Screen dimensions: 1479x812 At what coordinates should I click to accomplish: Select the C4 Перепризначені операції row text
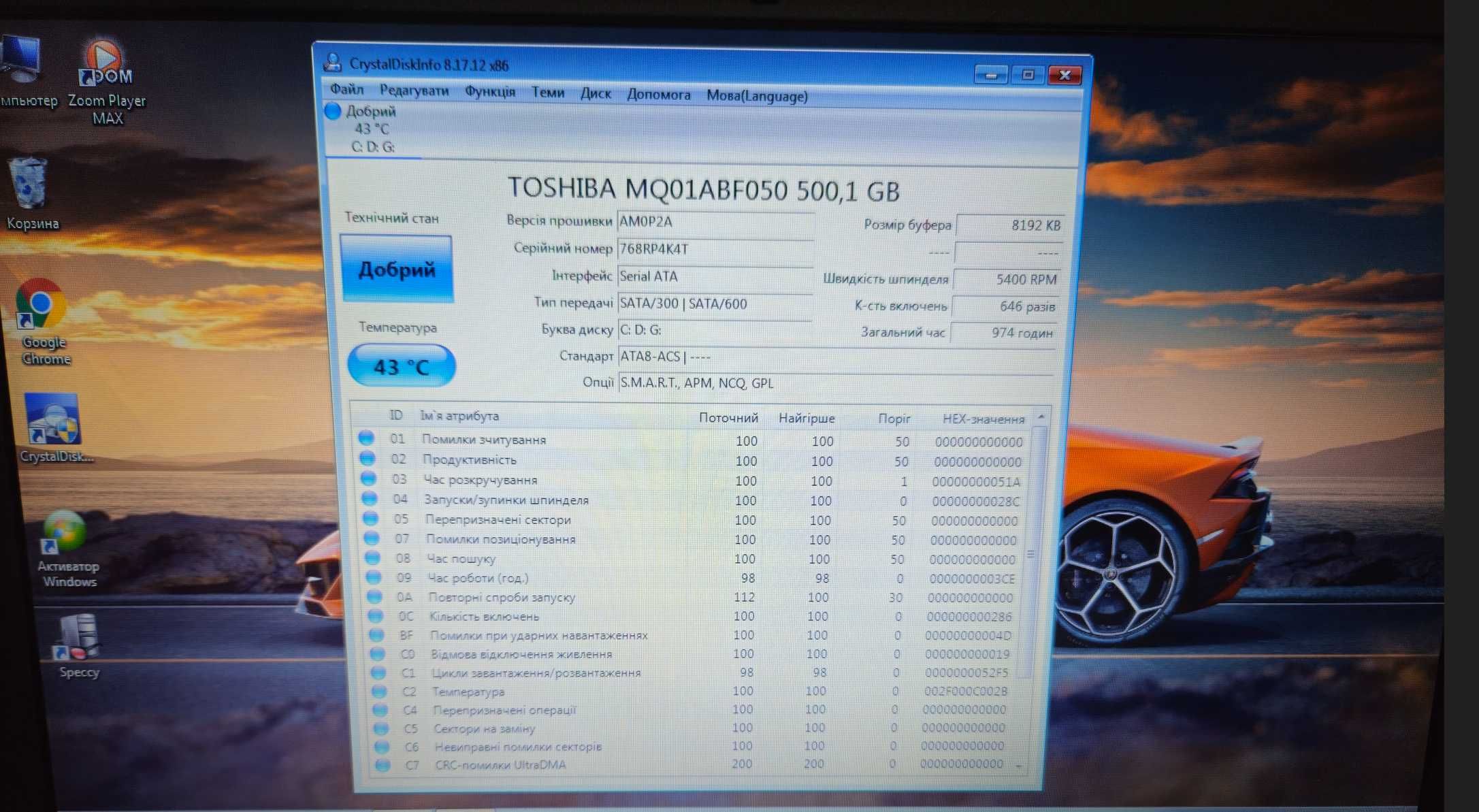click(504, 710)
